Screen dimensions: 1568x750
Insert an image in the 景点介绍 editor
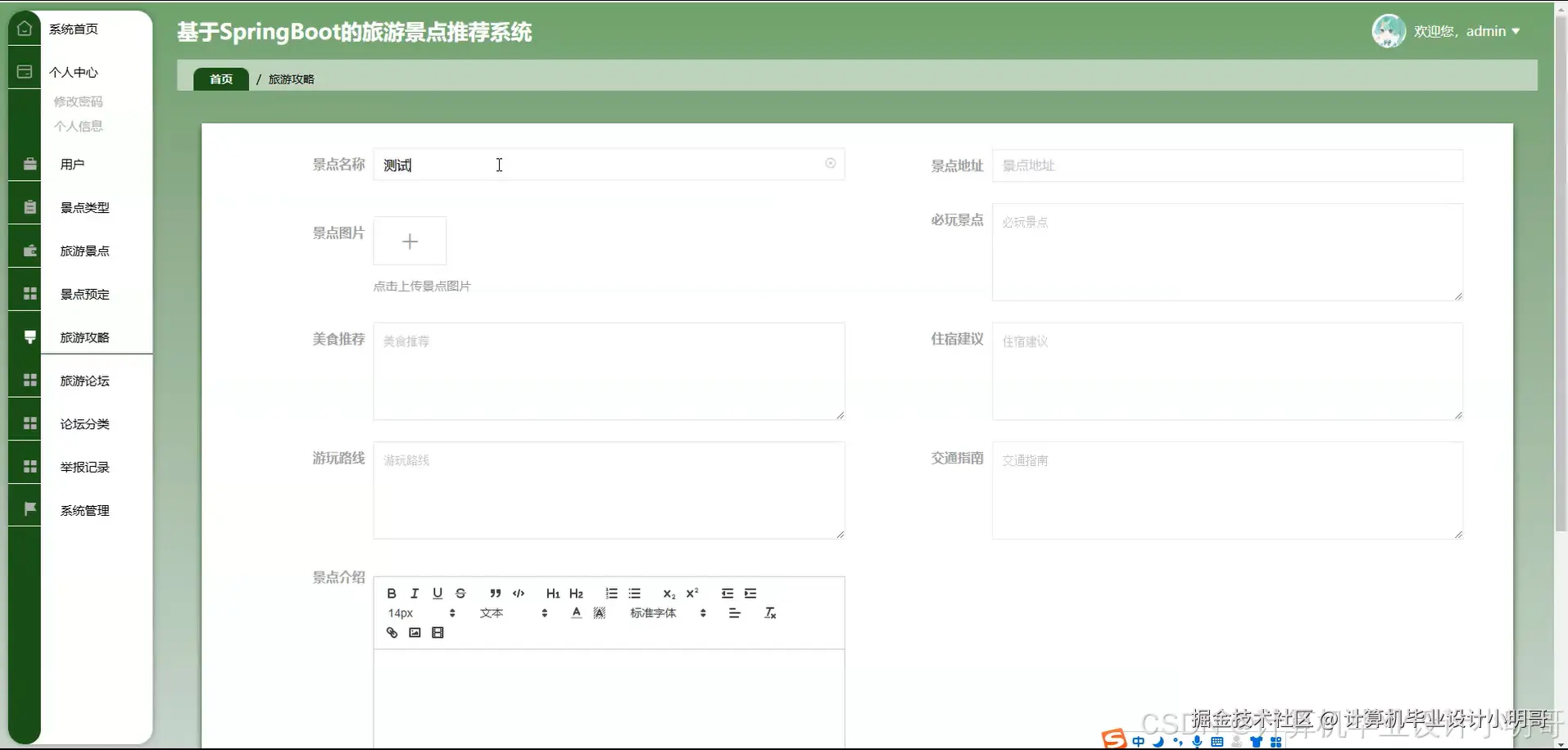(415, 632)
